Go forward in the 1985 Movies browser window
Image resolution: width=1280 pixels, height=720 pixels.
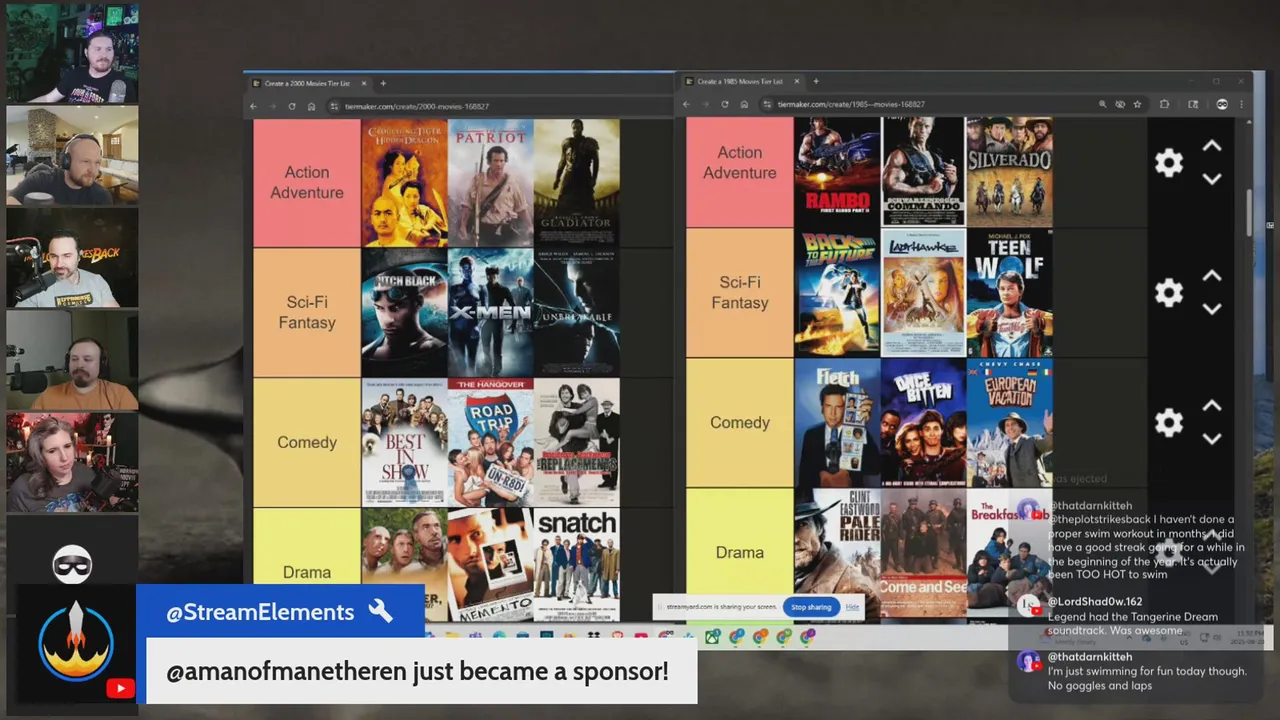[705, 104]
